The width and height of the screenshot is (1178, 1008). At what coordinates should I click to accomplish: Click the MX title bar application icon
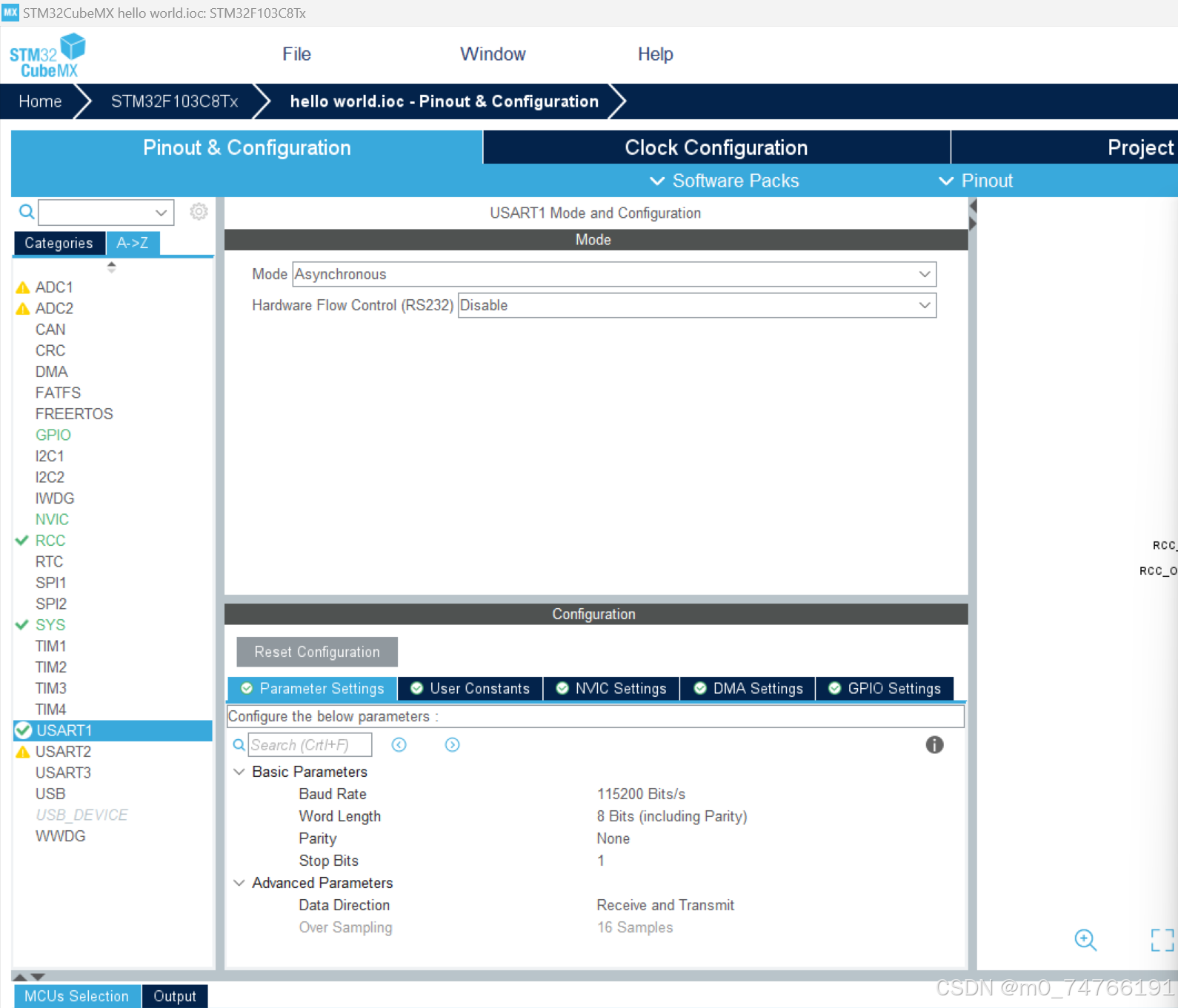[10, 13]
